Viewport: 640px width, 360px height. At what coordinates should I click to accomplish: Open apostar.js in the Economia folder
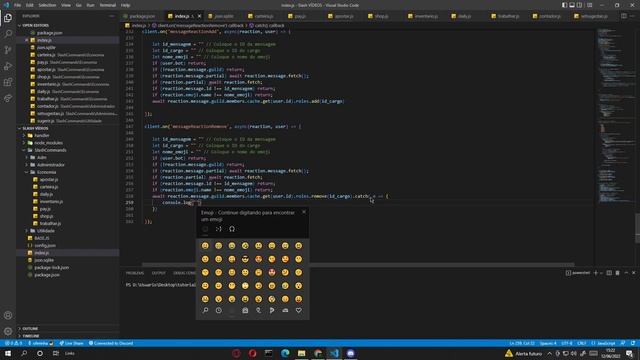click(x=49, y=180)
